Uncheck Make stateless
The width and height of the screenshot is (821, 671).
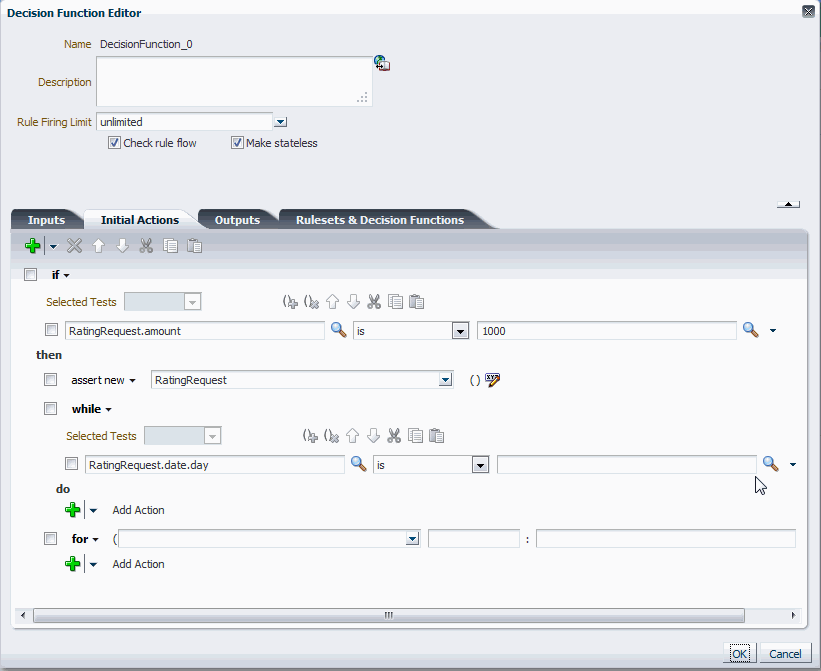237,142
